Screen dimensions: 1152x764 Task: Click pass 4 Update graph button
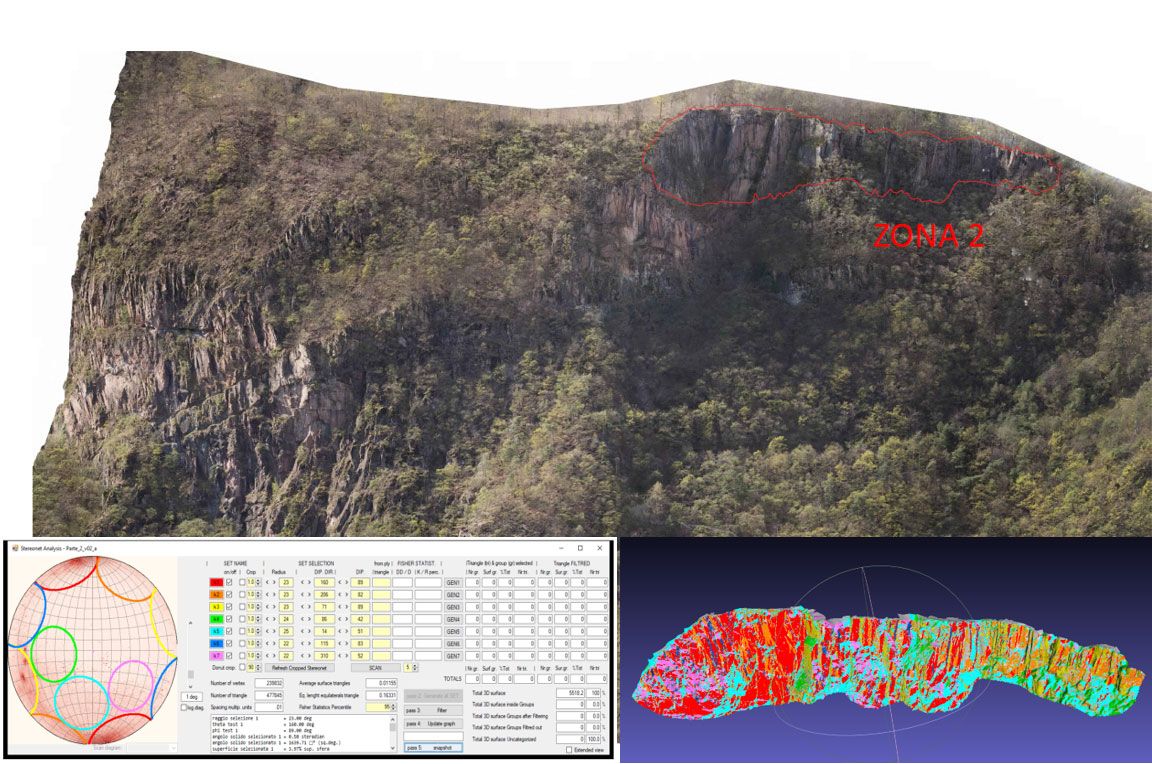[432, 723]
